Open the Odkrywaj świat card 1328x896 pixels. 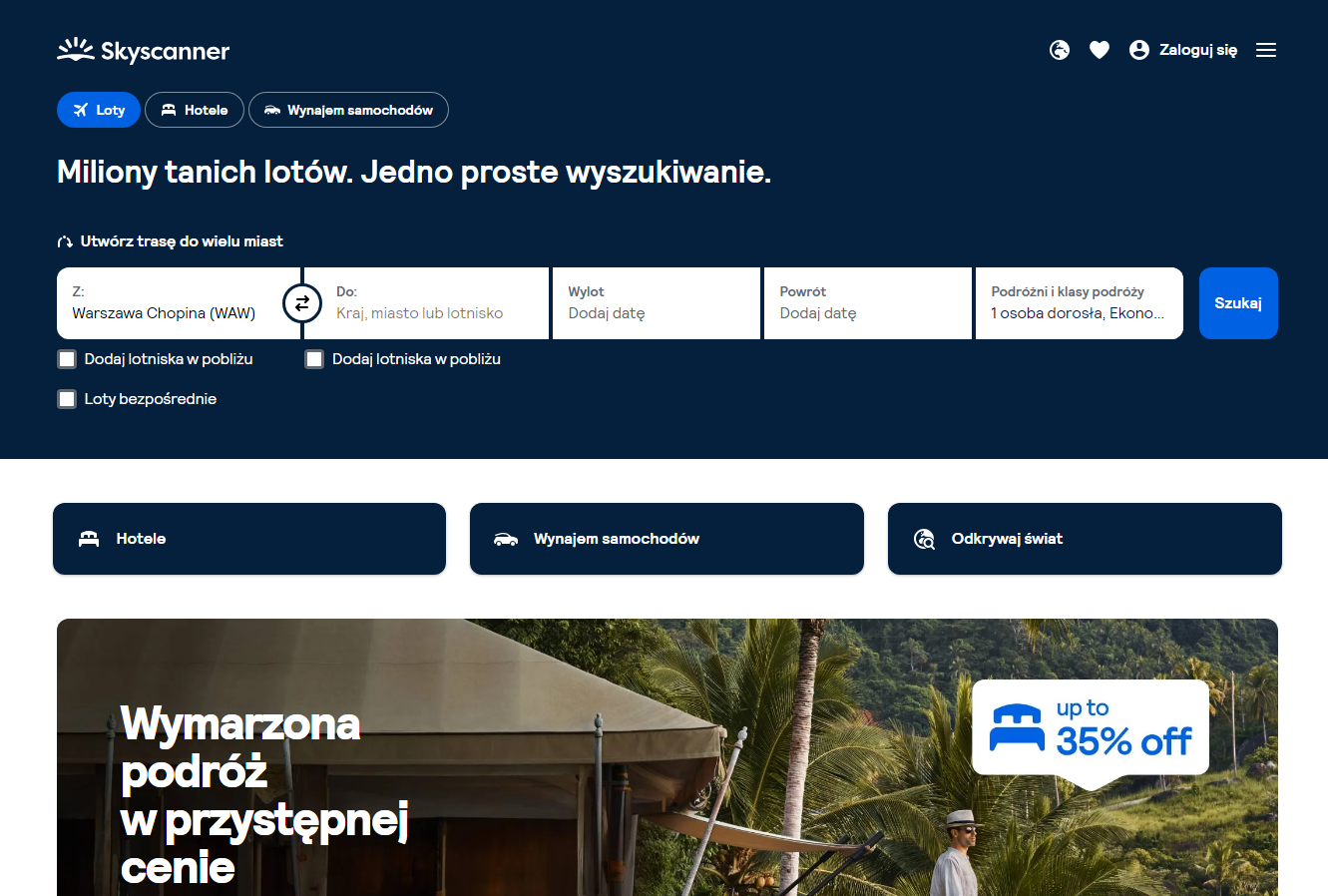coord(1085,539)
